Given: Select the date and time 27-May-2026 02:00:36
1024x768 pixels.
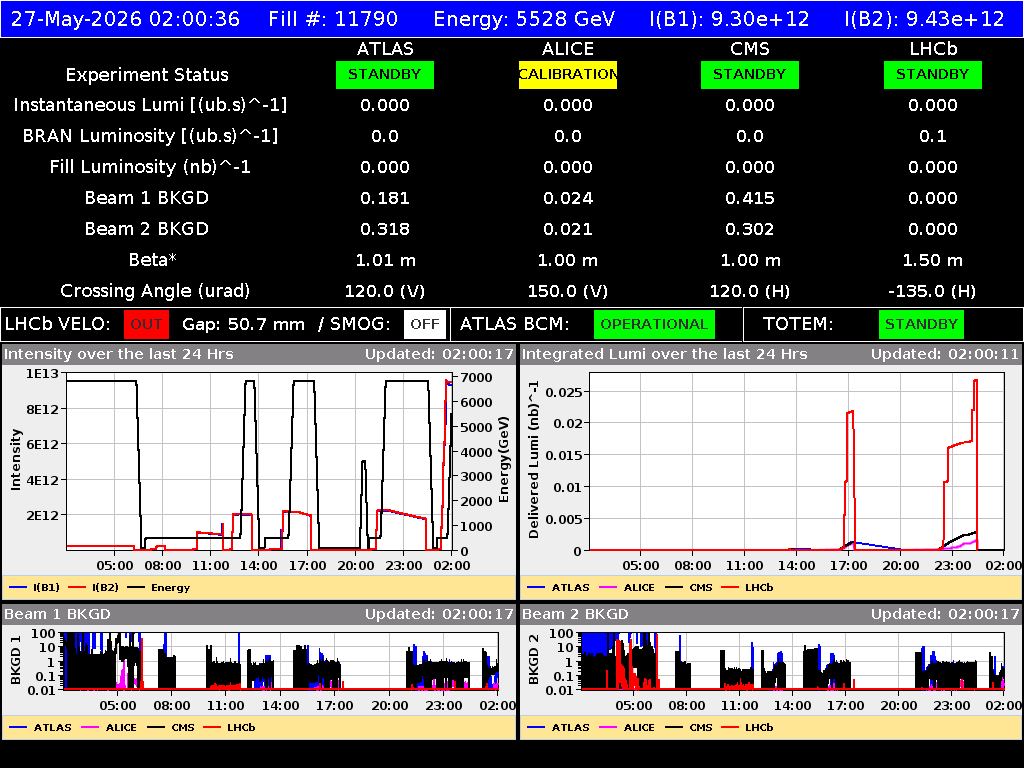Looking at the screenshot, I should (x=125, y=19).
